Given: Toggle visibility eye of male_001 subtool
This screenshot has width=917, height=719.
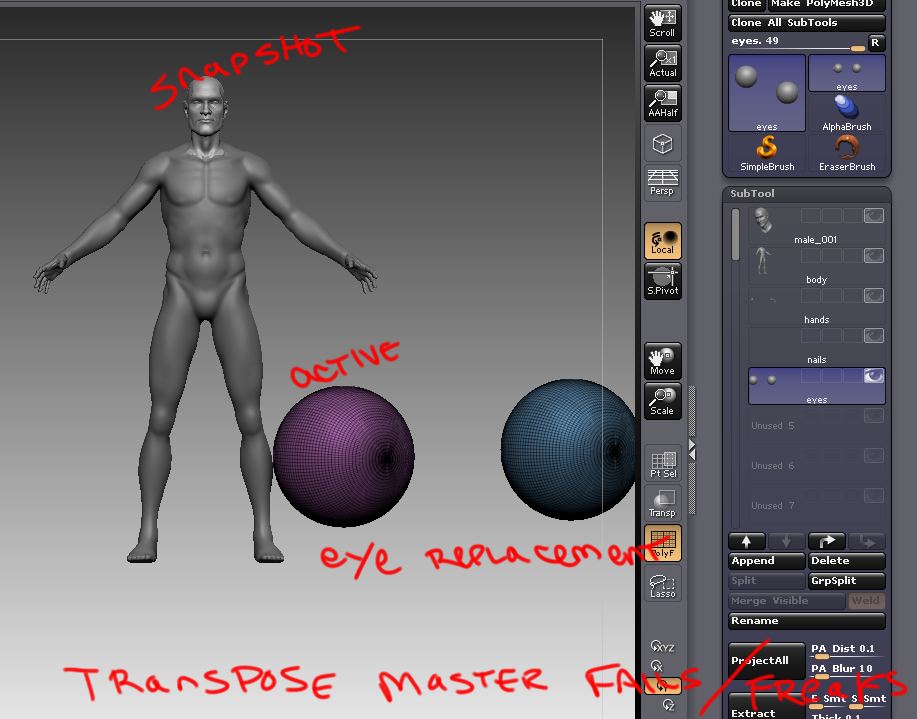Looking at the screenshot, I should [874, 216].
